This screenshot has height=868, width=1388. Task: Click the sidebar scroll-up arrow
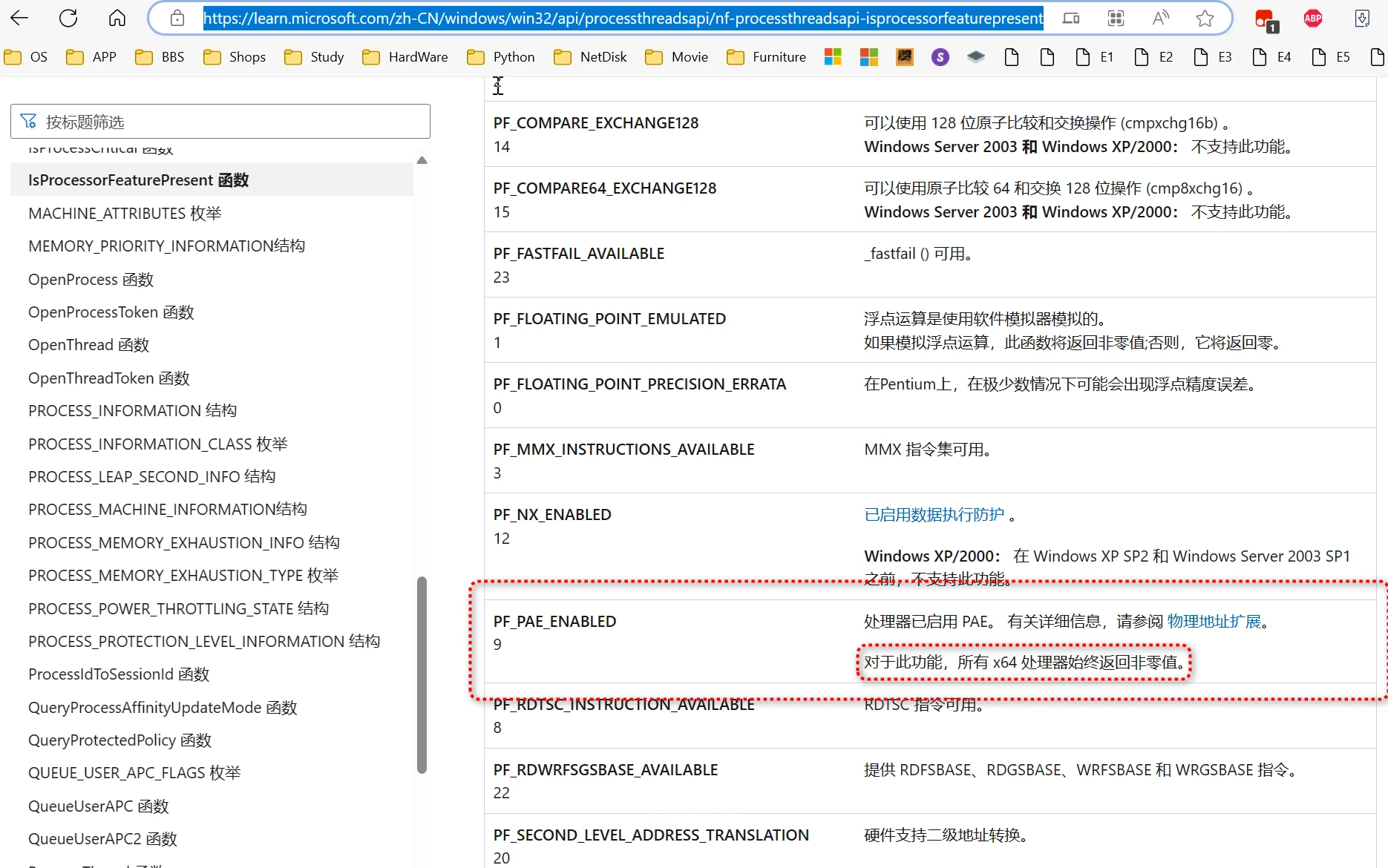tap(422, 160)
